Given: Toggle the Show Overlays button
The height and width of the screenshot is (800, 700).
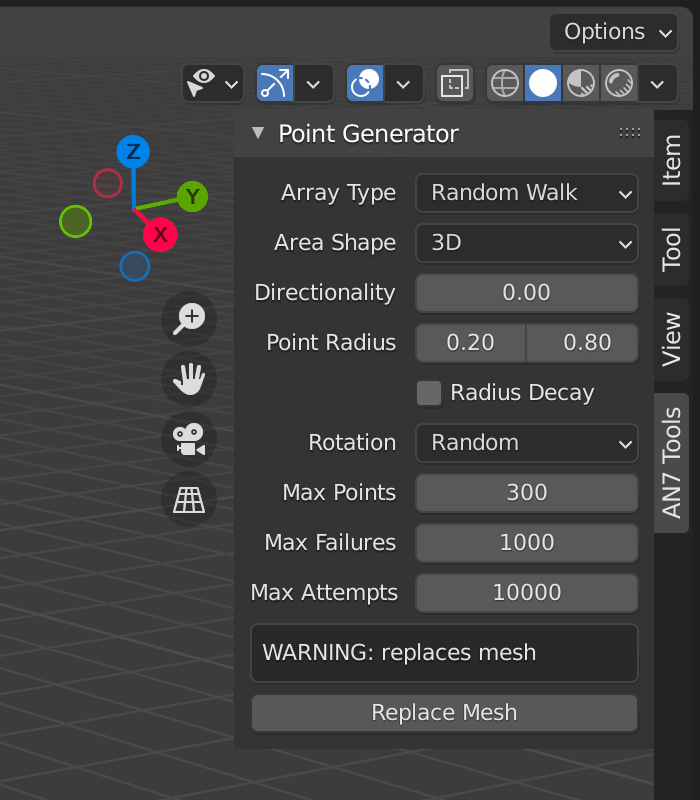Looking at the screenshot, I should tap(365, 83).
